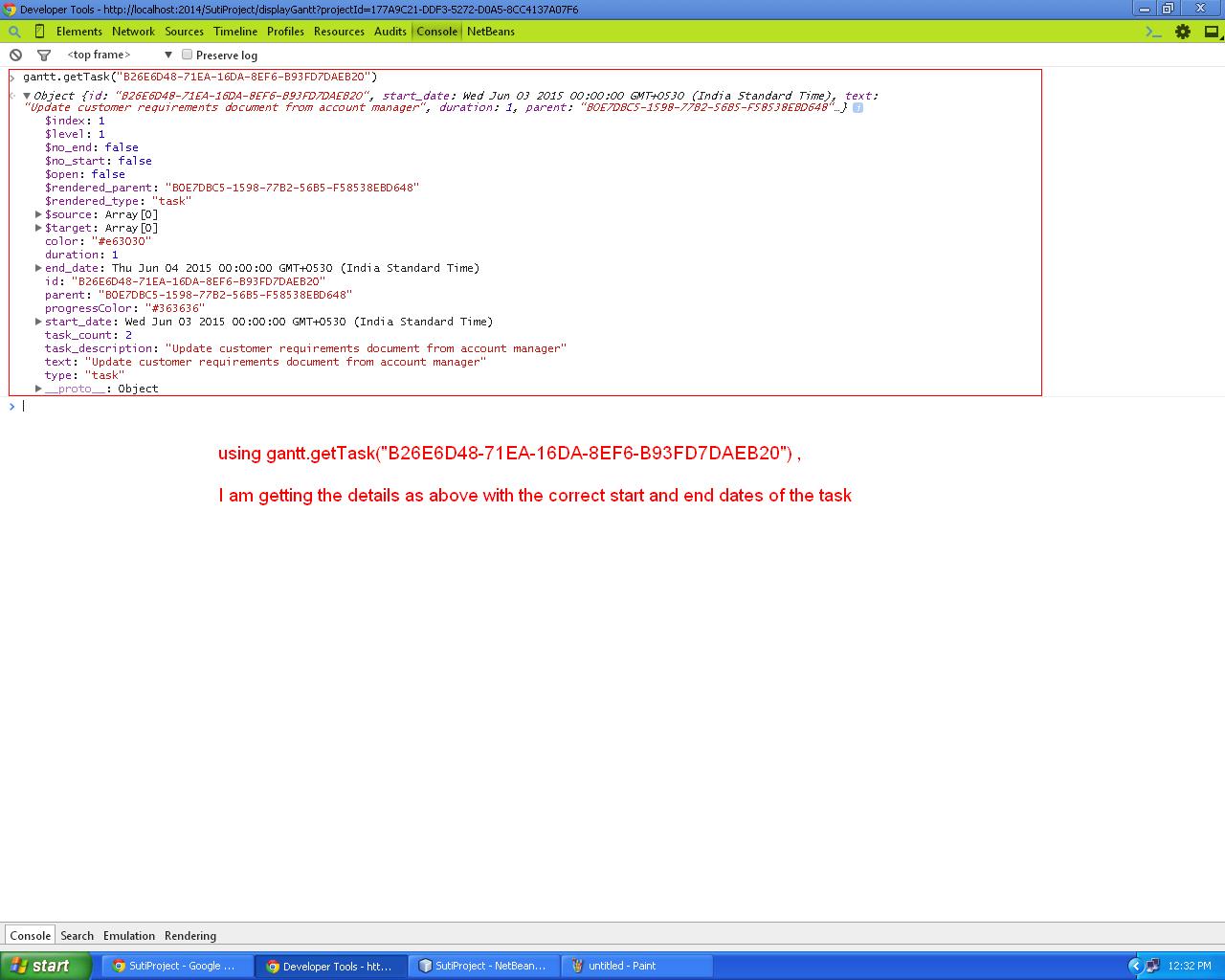This screenshot has height=980, width=1225.
Task: Click the $rendered_type "task" value
Action: pyautogui.click(x=171, y=201)
